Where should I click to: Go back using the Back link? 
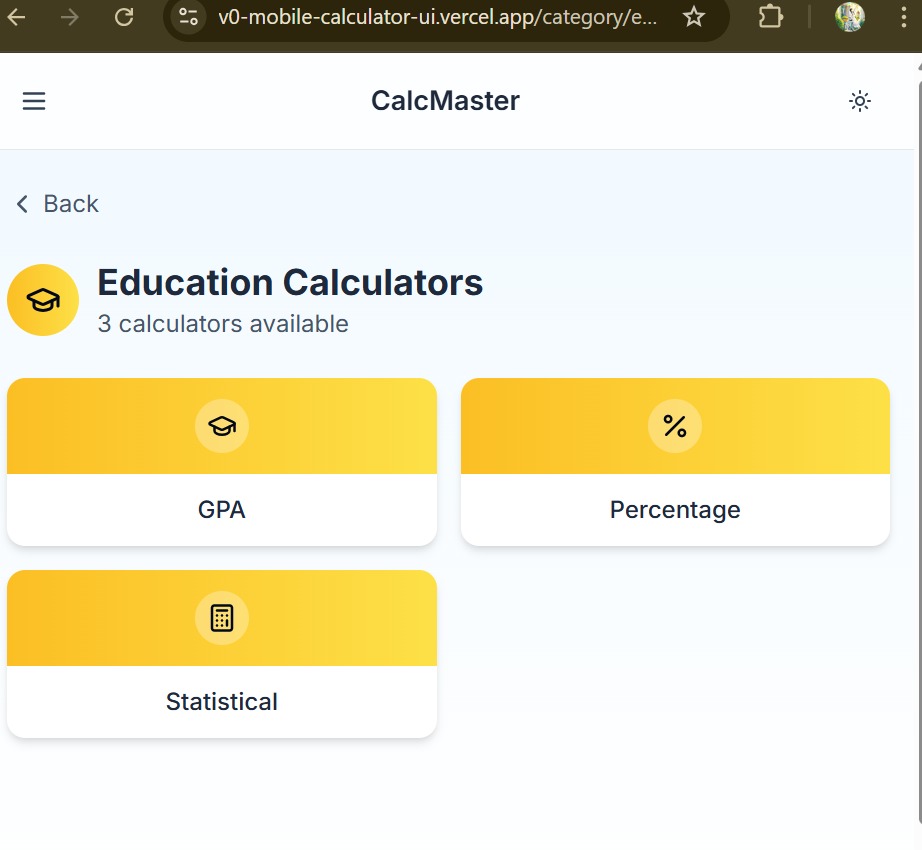click(x=70, y=204)
